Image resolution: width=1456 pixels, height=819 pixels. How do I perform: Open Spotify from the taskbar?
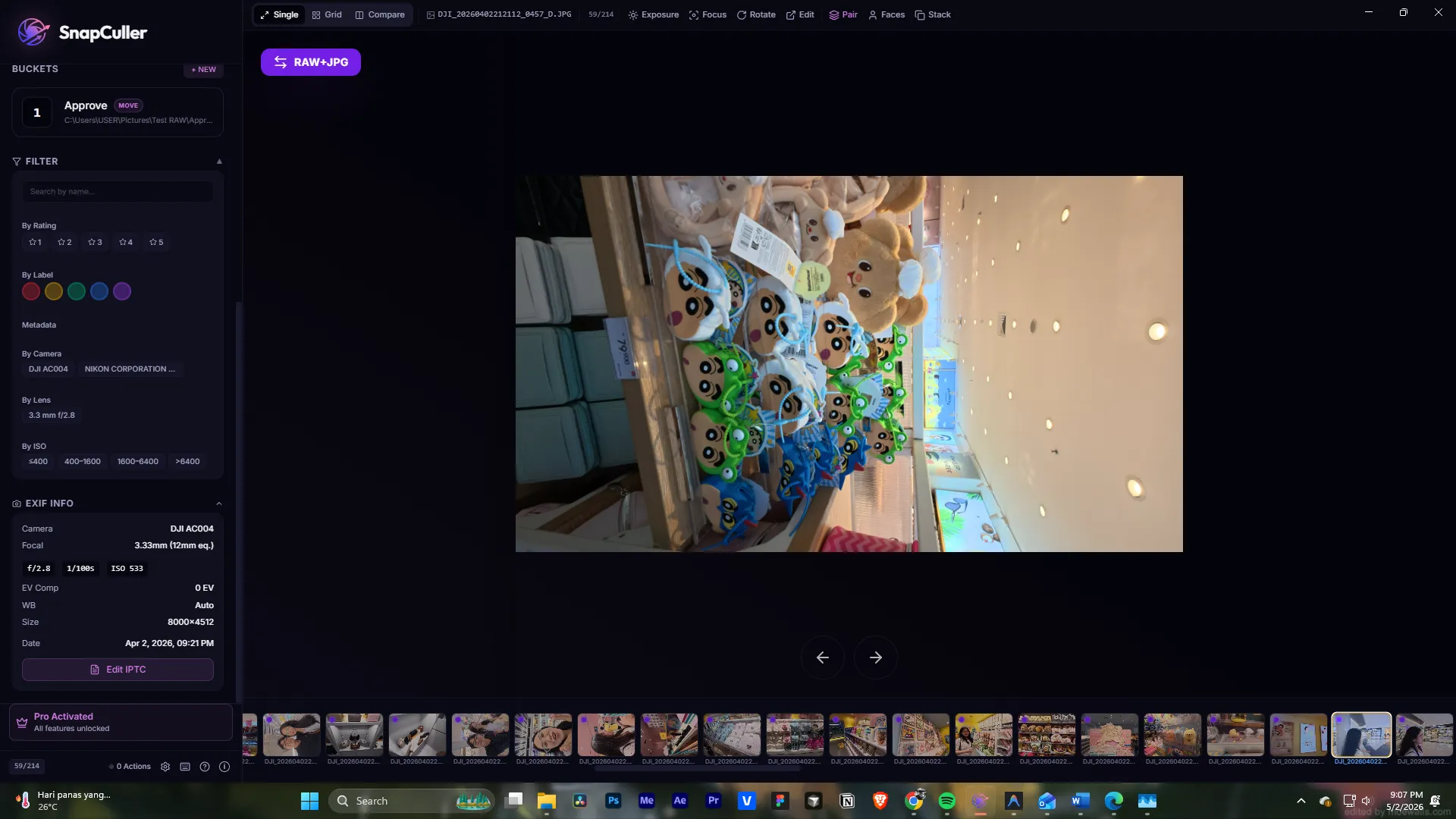point(947,801)
